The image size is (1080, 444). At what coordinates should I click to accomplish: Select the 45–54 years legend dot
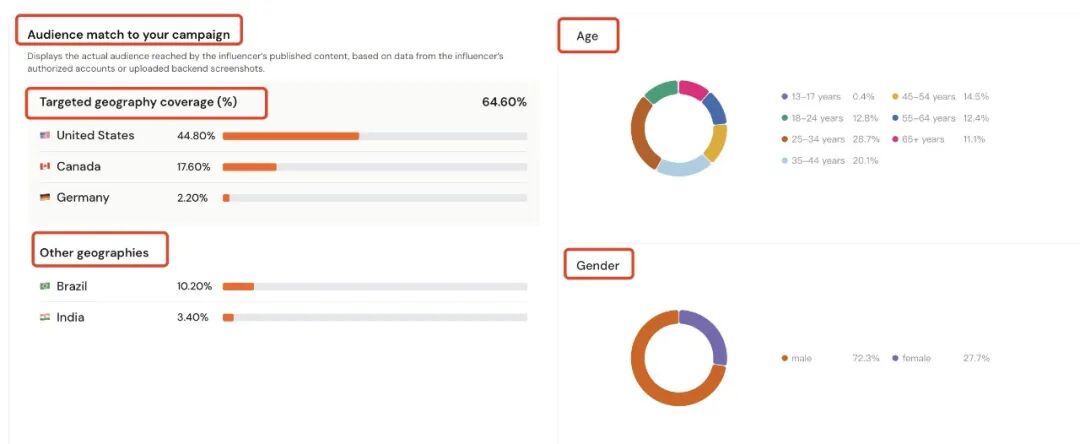(x=897, y=96)
